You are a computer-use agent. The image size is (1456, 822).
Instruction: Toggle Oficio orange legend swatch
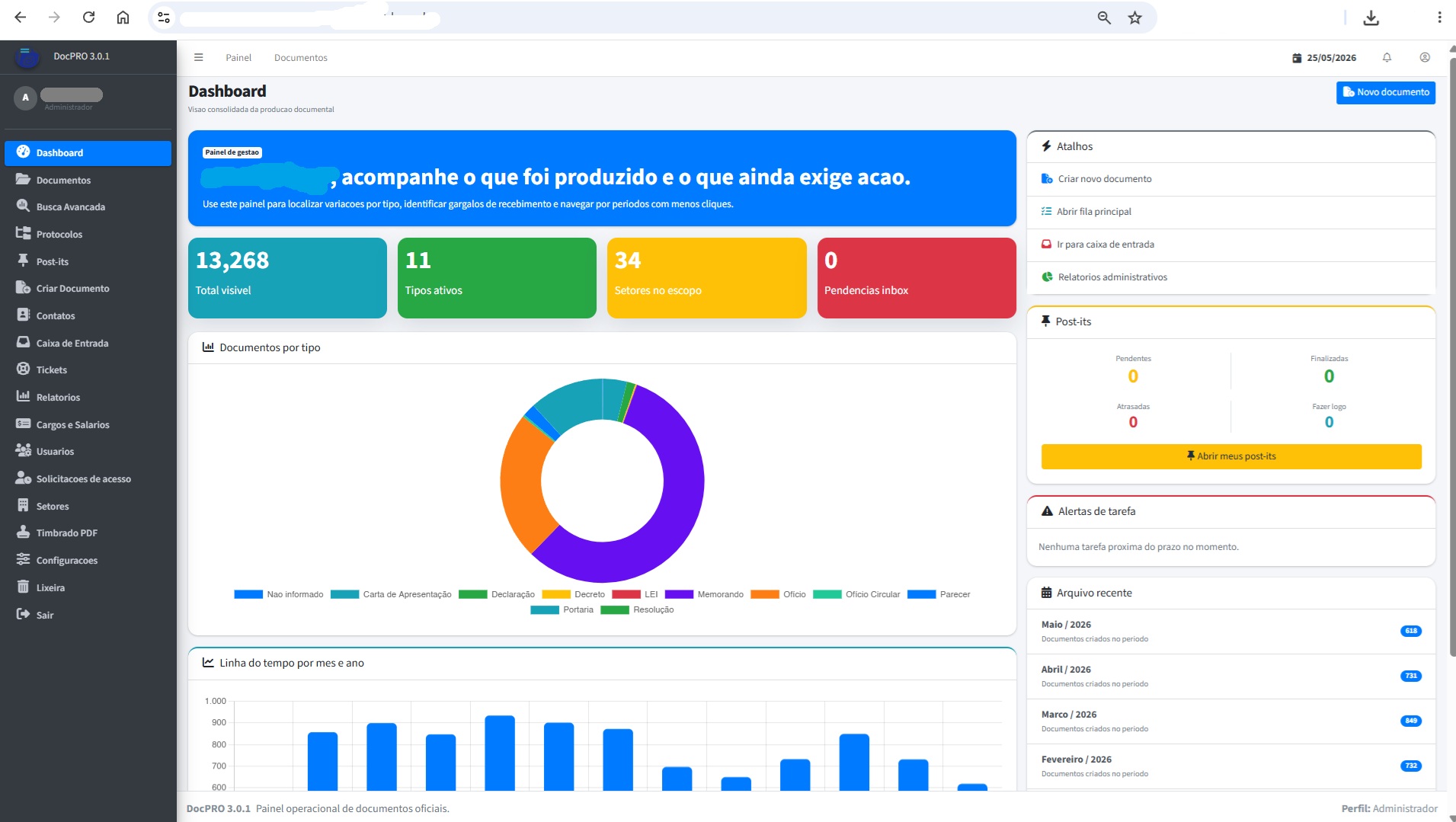click(x=764, y=594)
